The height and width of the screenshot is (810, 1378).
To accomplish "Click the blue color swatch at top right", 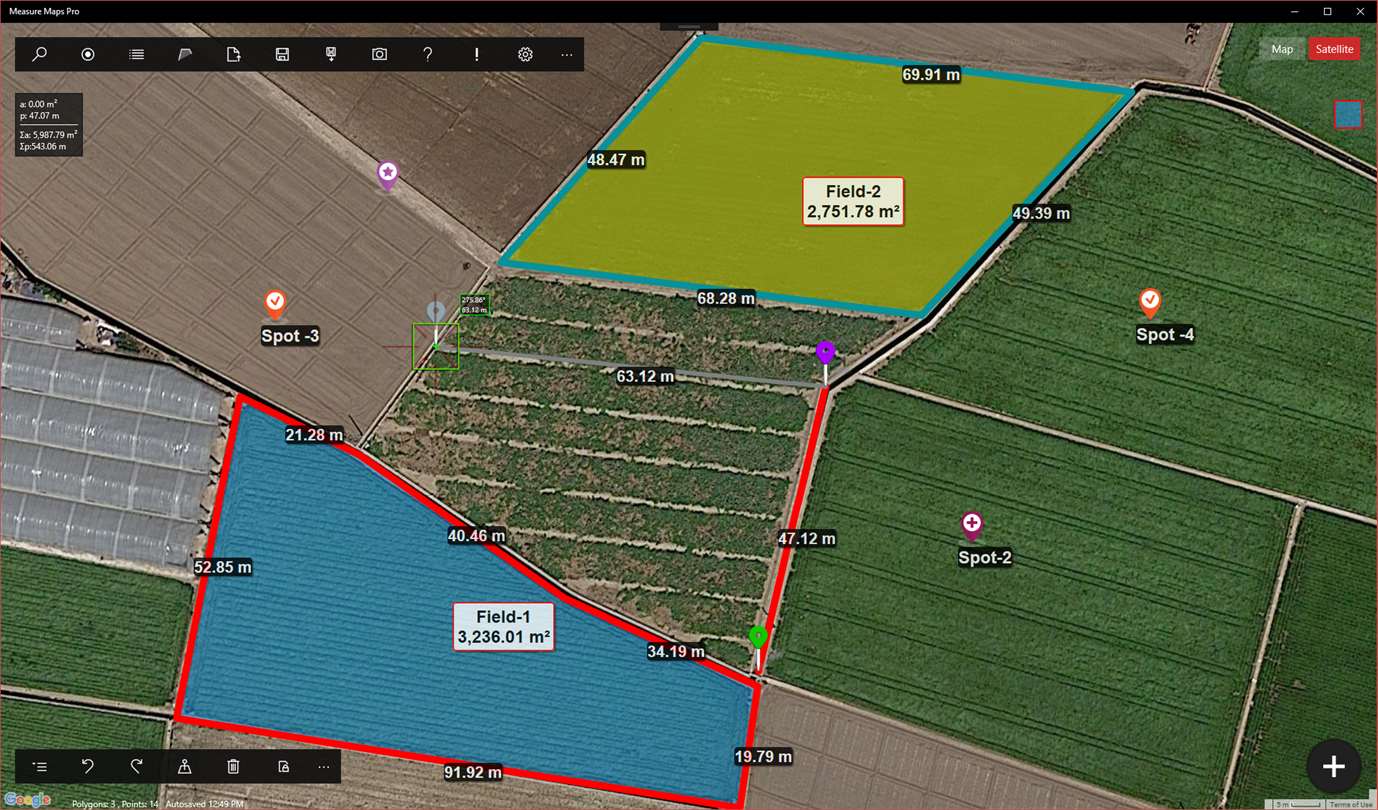I will point(1347,114).
